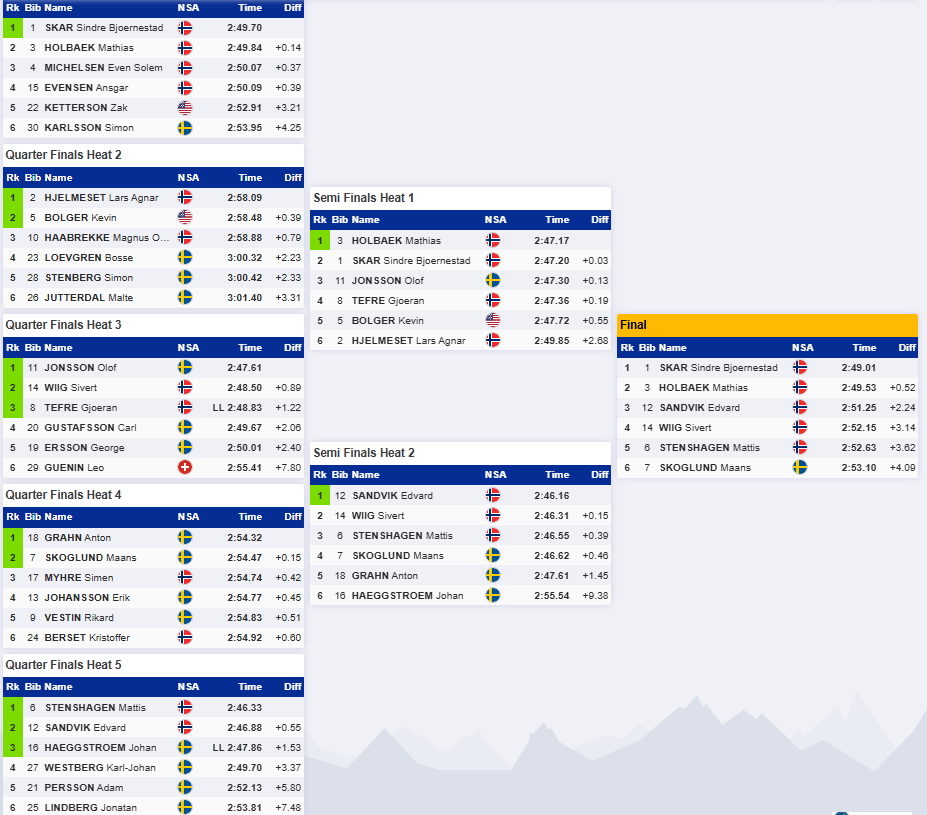Click USA flag beside KETTERSON Zak
The height and width of the screenshot is (815, 927).
[x=184, y=108]
